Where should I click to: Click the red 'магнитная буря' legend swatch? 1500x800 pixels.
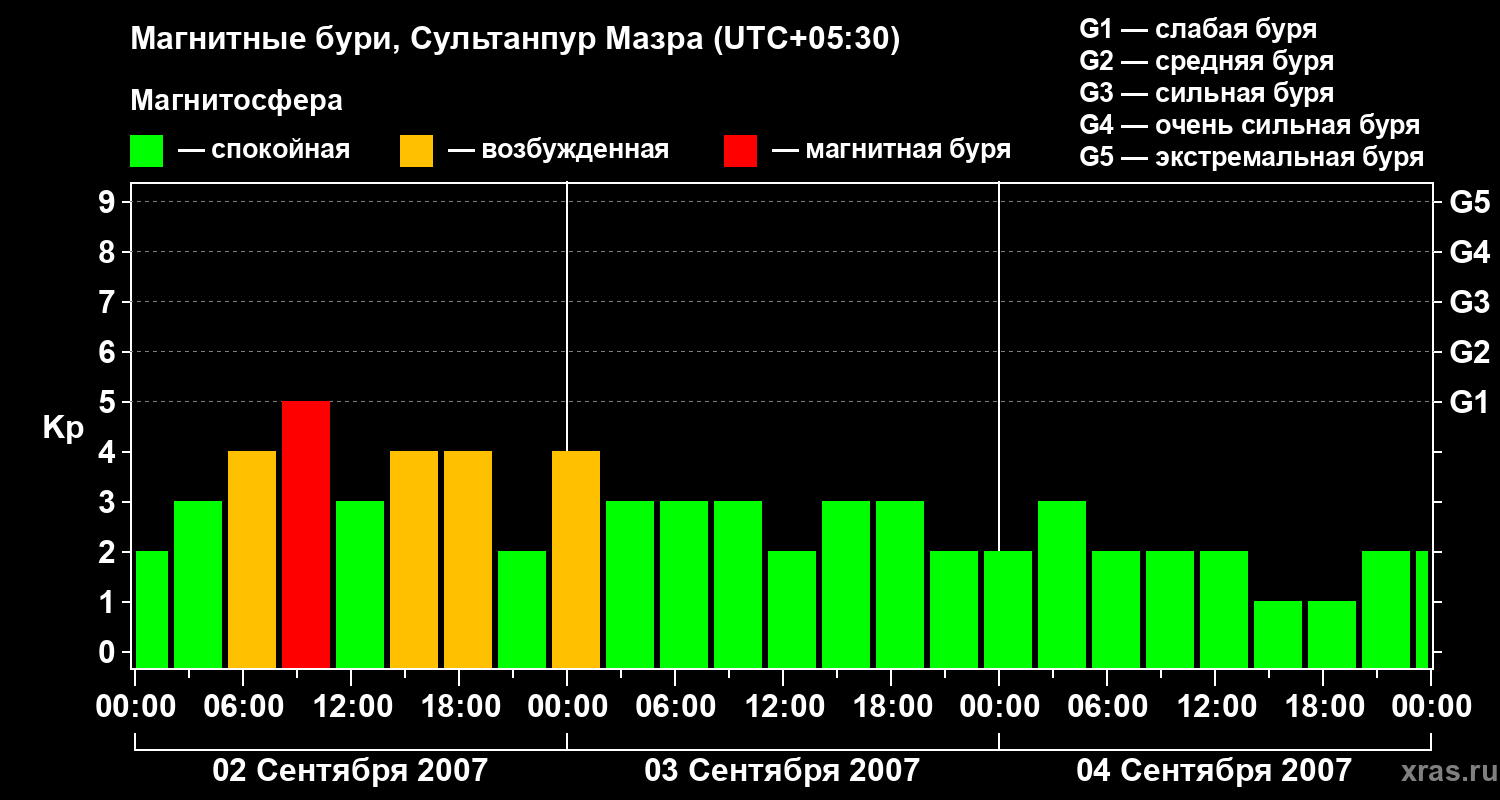(x=740, y=151)
